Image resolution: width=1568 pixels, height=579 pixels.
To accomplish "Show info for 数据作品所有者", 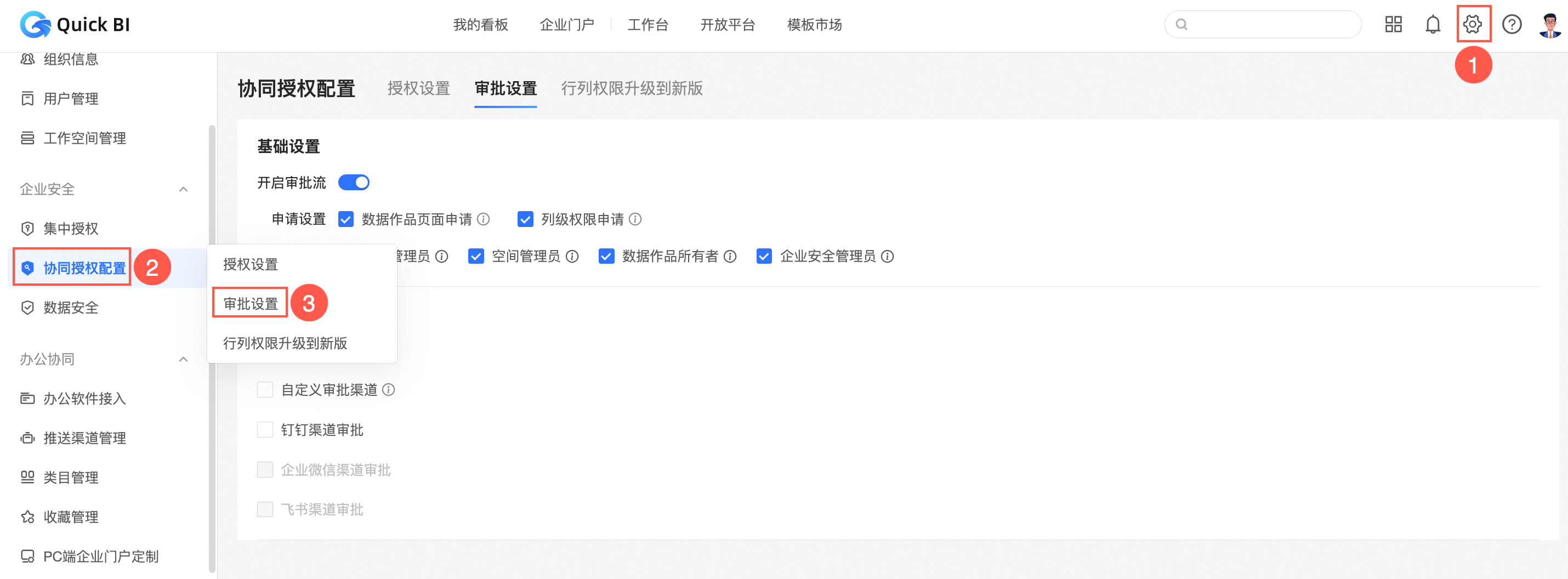I will pos(730,256).
